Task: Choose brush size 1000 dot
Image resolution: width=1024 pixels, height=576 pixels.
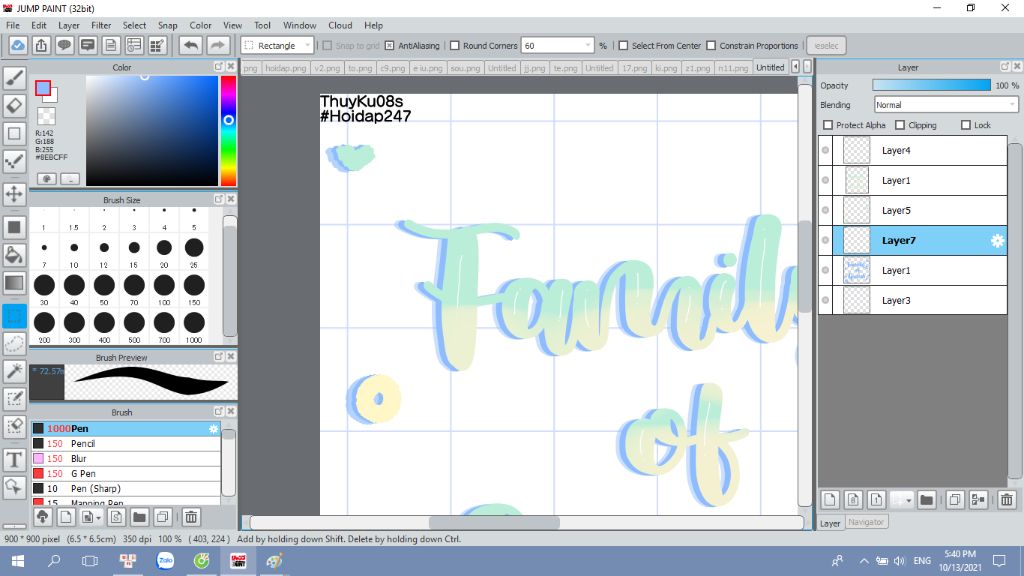Action: [x=194, y=323]
